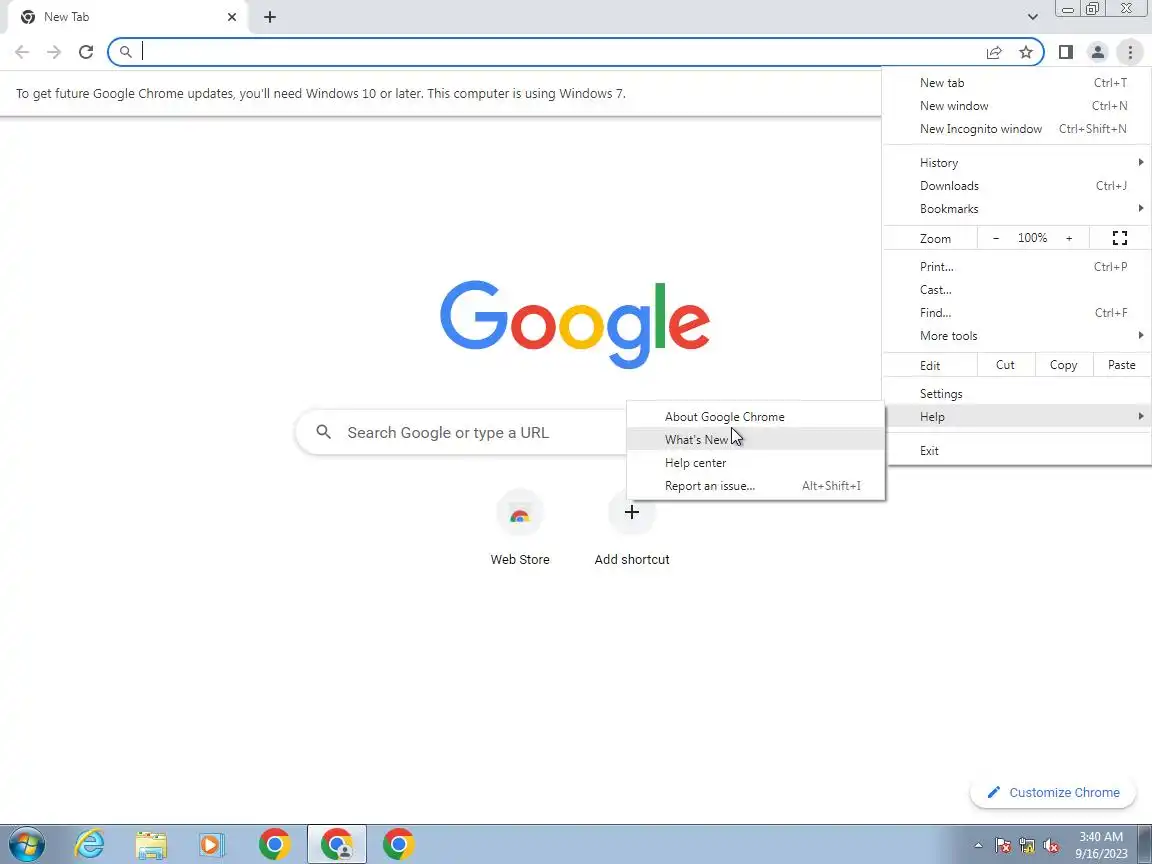The width and height of the screenshot is (1152, 864).
Task: Open the Windows Start button
Action: (27, 844)
